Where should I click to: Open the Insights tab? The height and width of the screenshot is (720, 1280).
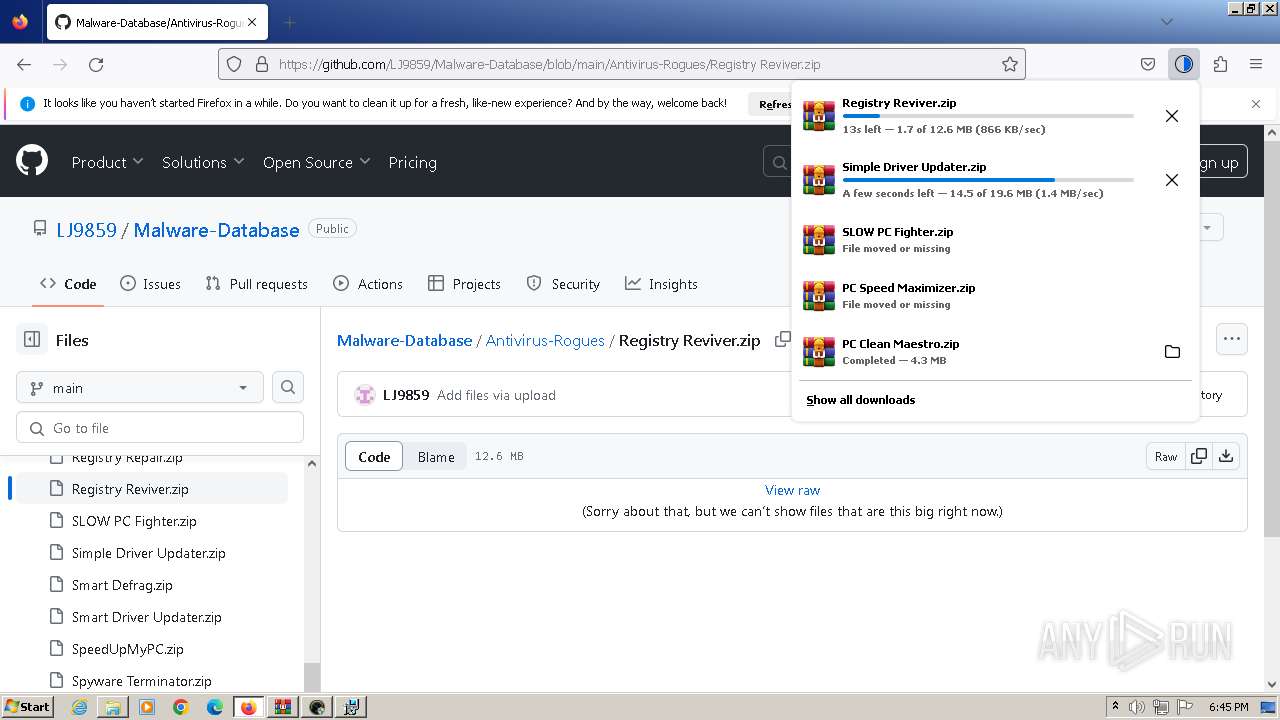click(661, 284)
